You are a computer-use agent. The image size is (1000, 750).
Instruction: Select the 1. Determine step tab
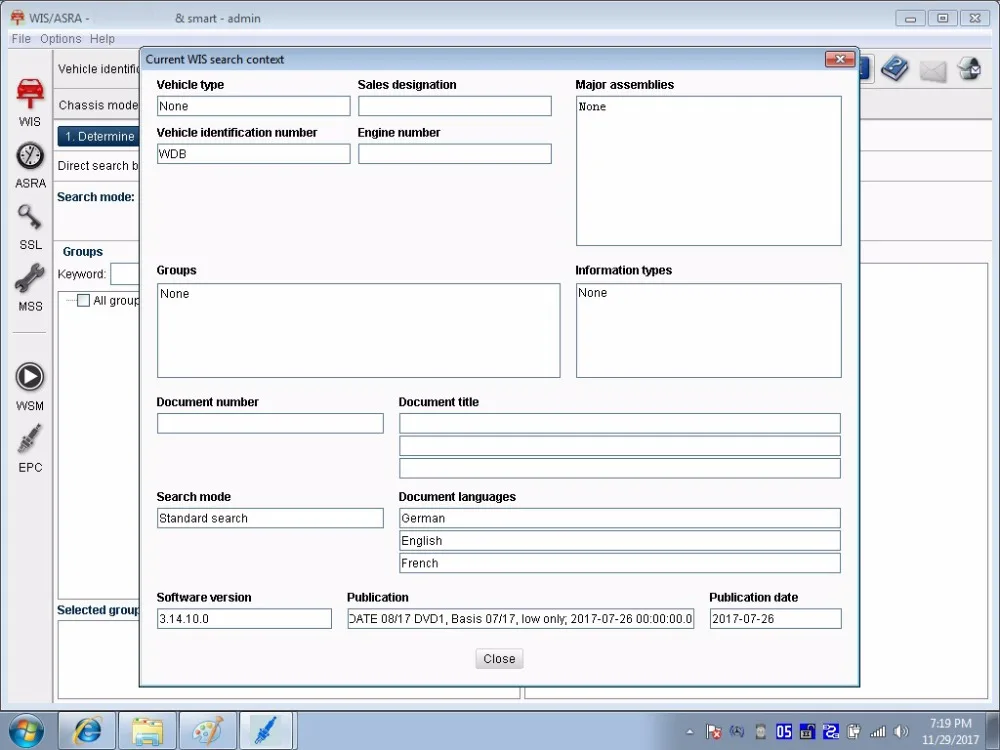tap(99, 136)
